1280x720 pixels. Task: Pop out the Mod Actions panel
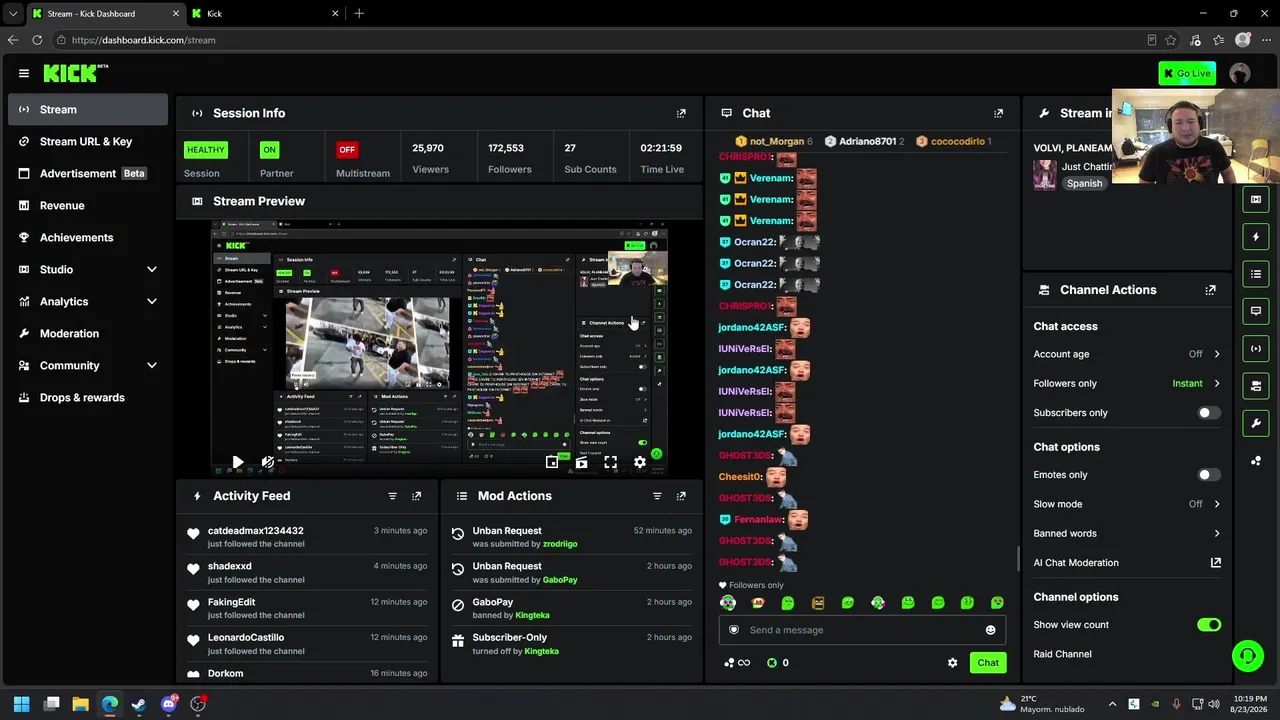681,496
